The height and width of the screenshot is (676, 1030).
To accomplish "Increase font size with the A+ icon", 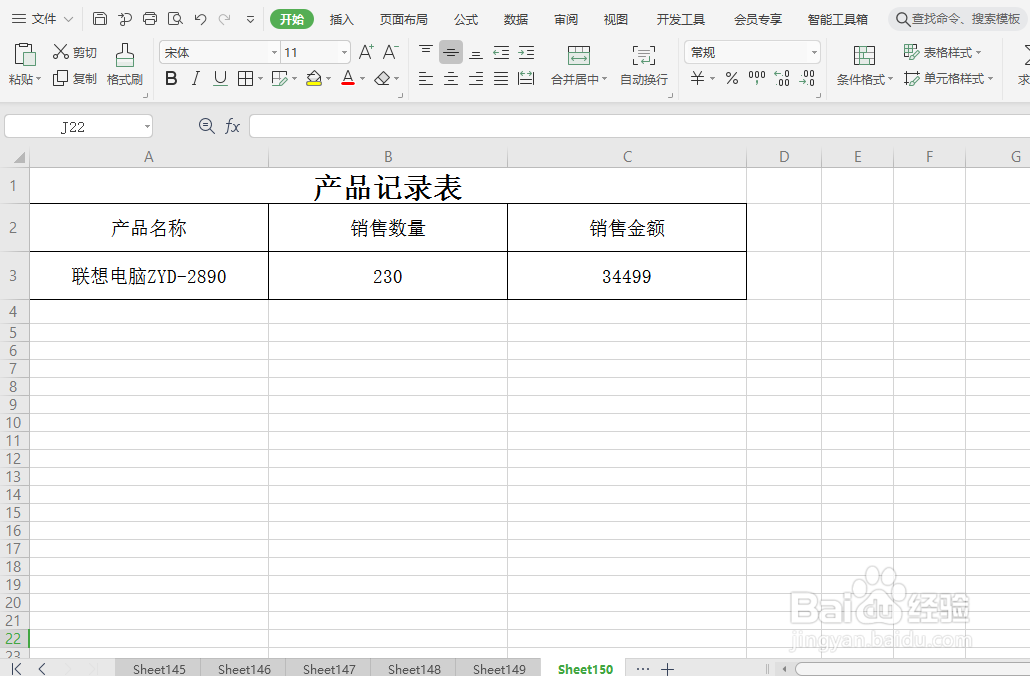I will [366, 52].
